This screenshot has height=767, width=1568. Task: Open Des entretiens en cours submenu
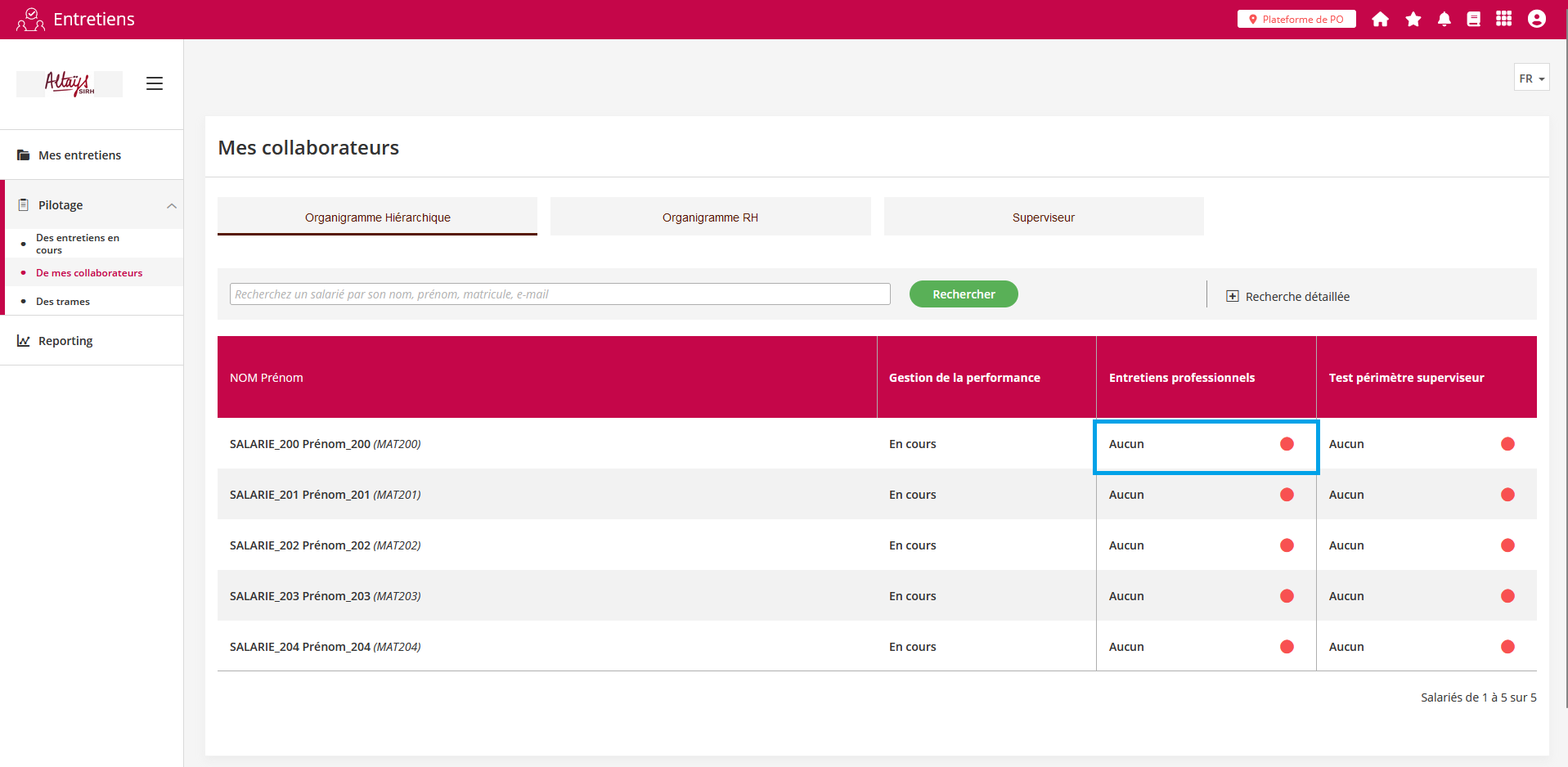[78, 244]
